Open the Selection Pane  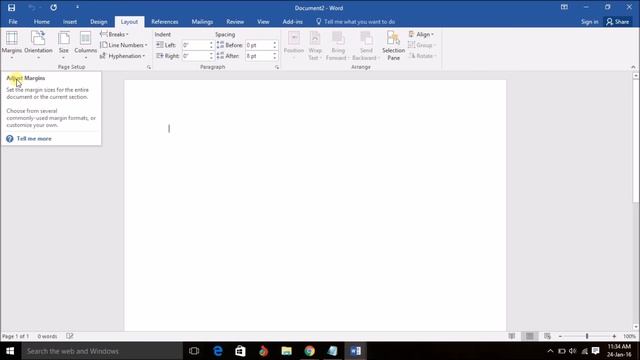point(393,46)
